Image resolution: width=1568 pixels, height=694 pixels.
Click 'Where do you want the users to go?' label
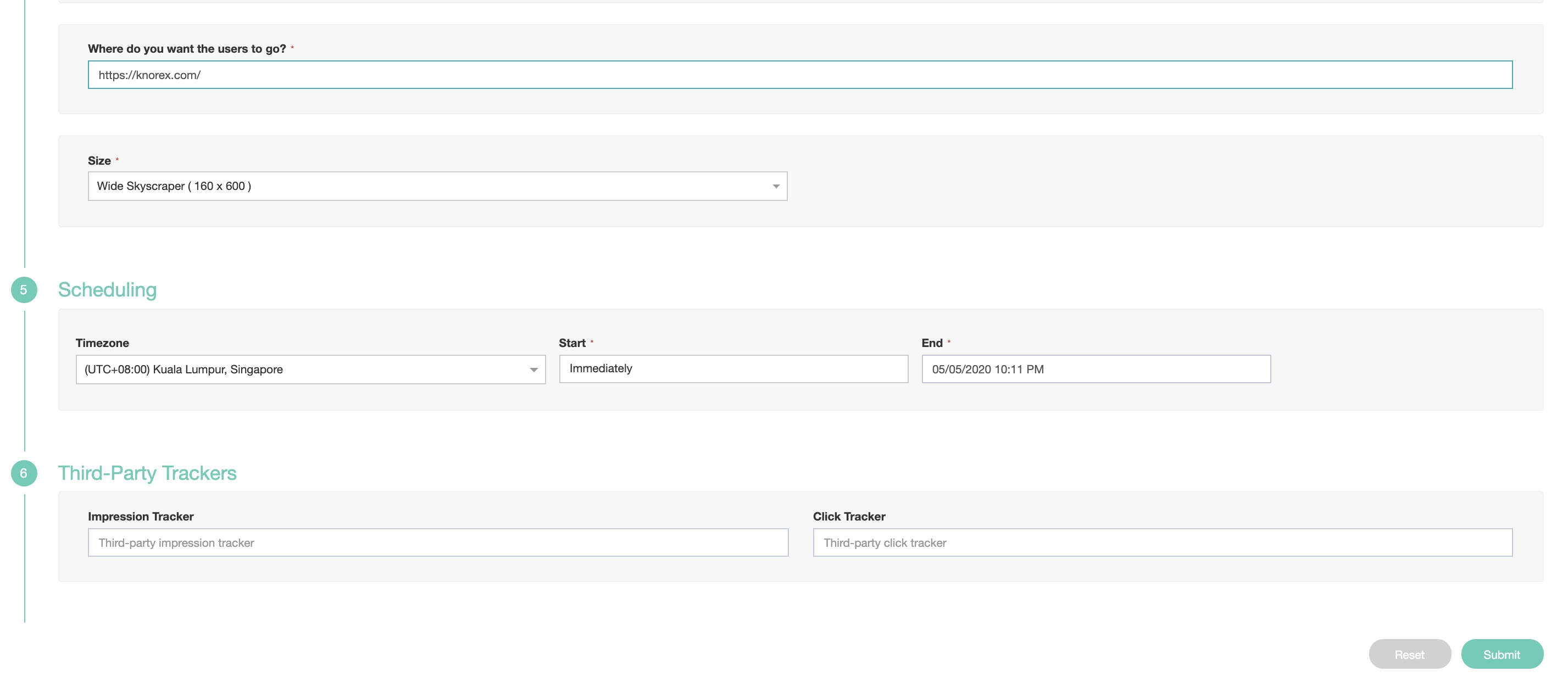187,49
